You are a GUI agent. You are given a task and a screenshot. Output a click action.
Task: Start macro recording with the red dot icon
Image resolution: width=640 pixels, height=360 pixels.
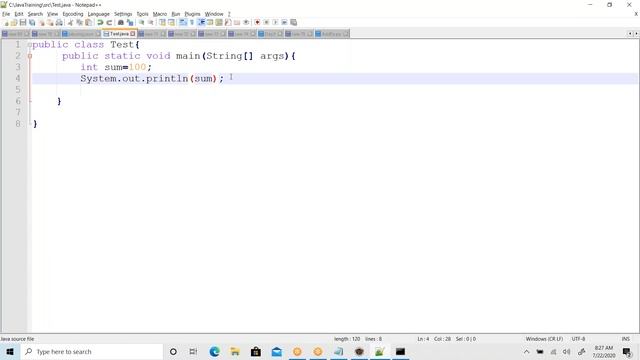(257, 22)
